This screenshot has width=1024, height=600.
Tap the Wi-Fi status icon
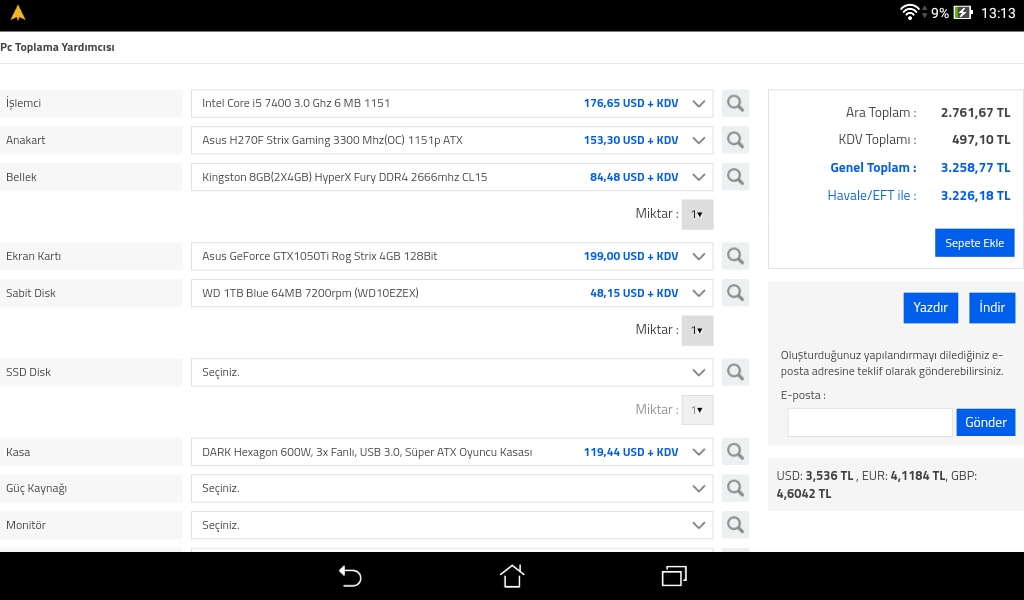(909, 12)
